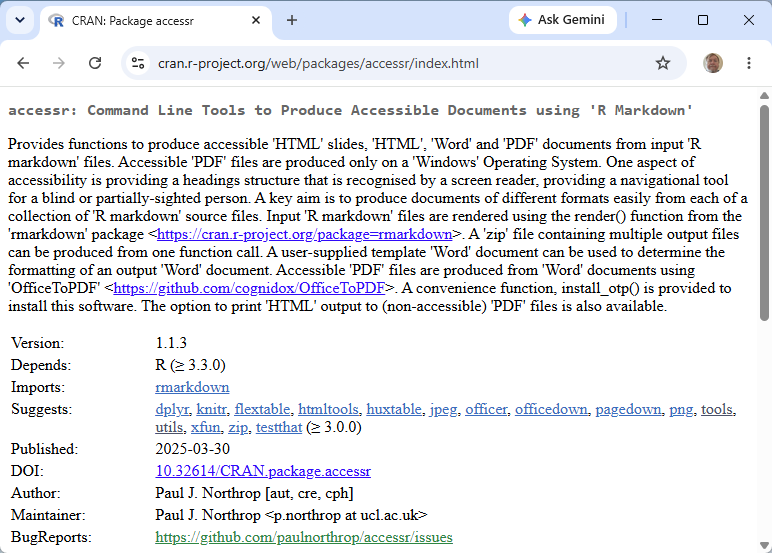Click the accessr package title heading
This screenshot has width=772, height=553.
[350, 110]
